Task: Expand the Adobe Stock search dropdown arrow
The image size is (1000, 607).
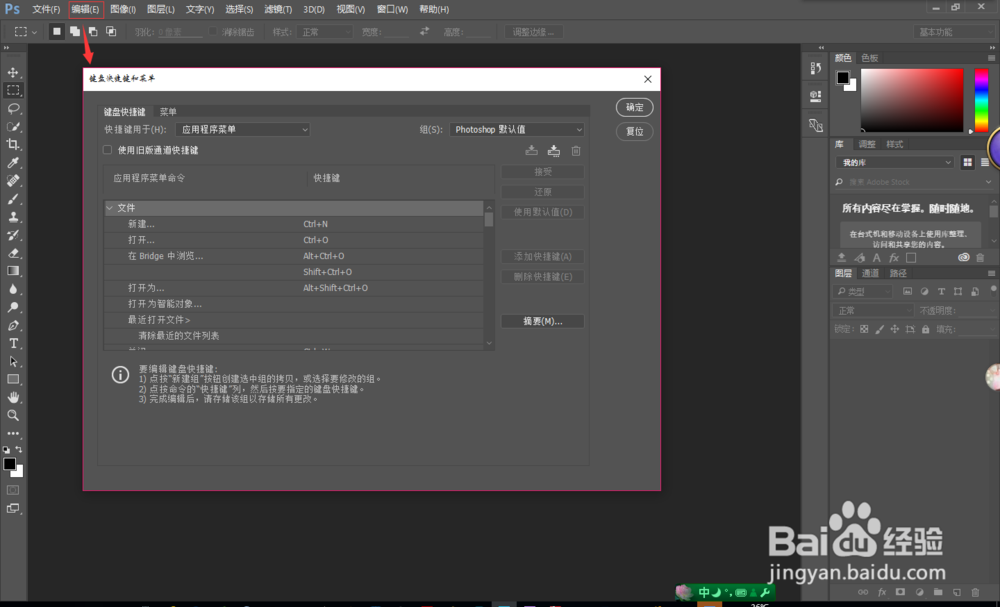Action: tap(989, 182)
